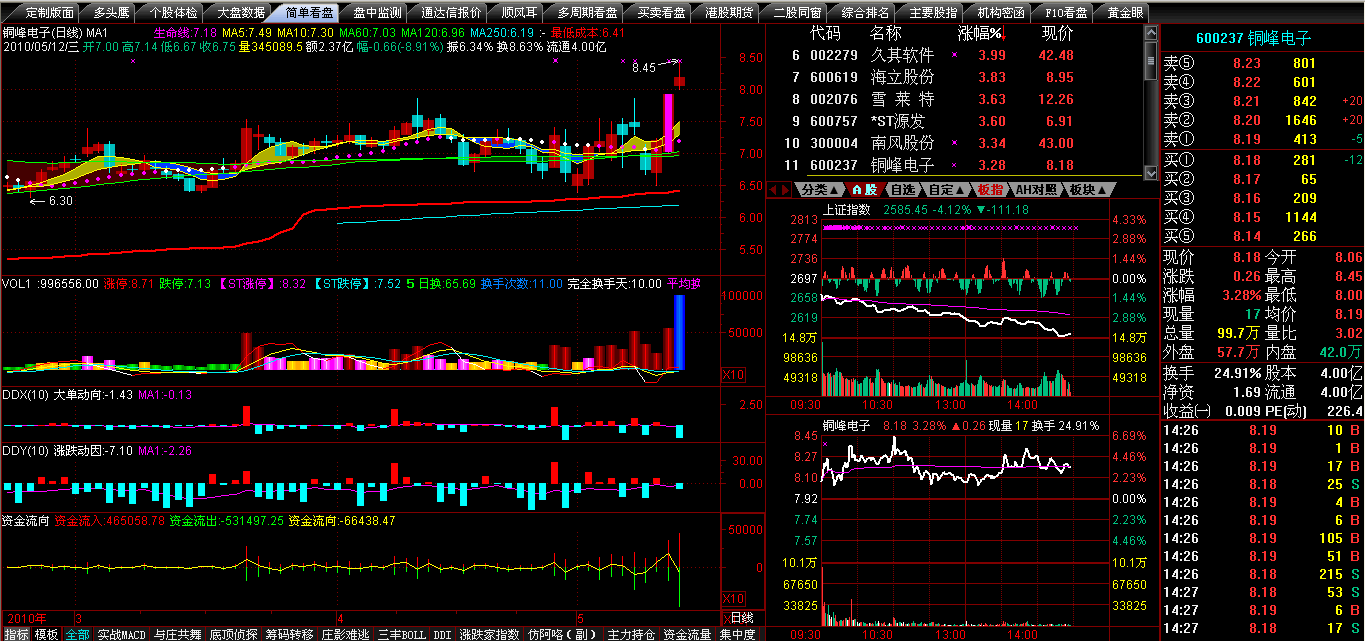
Task: Apply the 集中度 indicator
Action: 737,634
